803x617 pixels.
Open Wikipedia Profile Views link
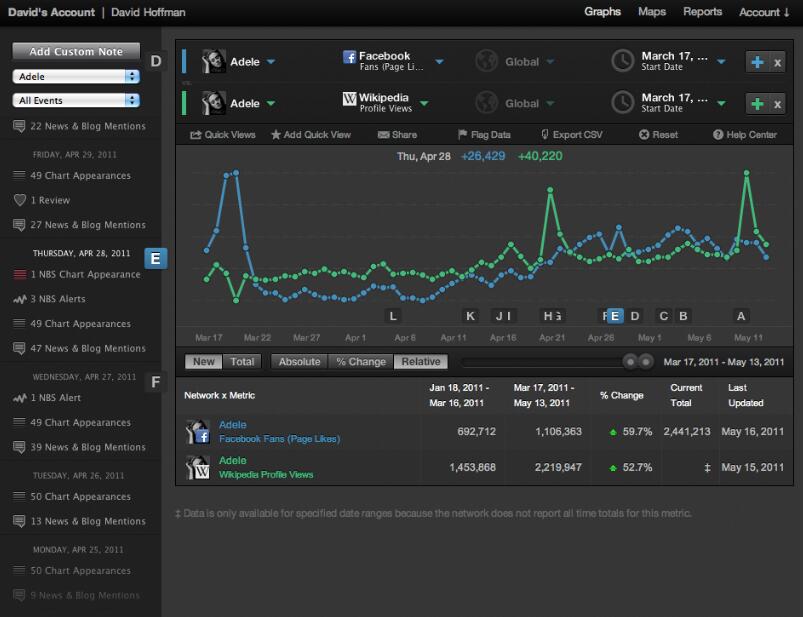click(266, 475)
